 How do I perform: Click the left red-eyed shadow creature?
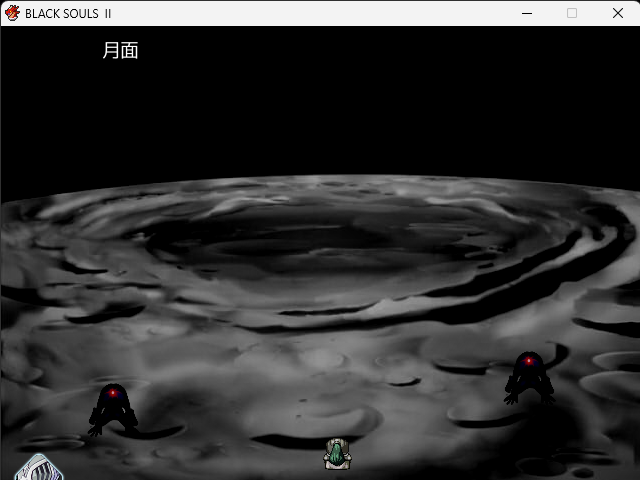click(x=112, y=408)
